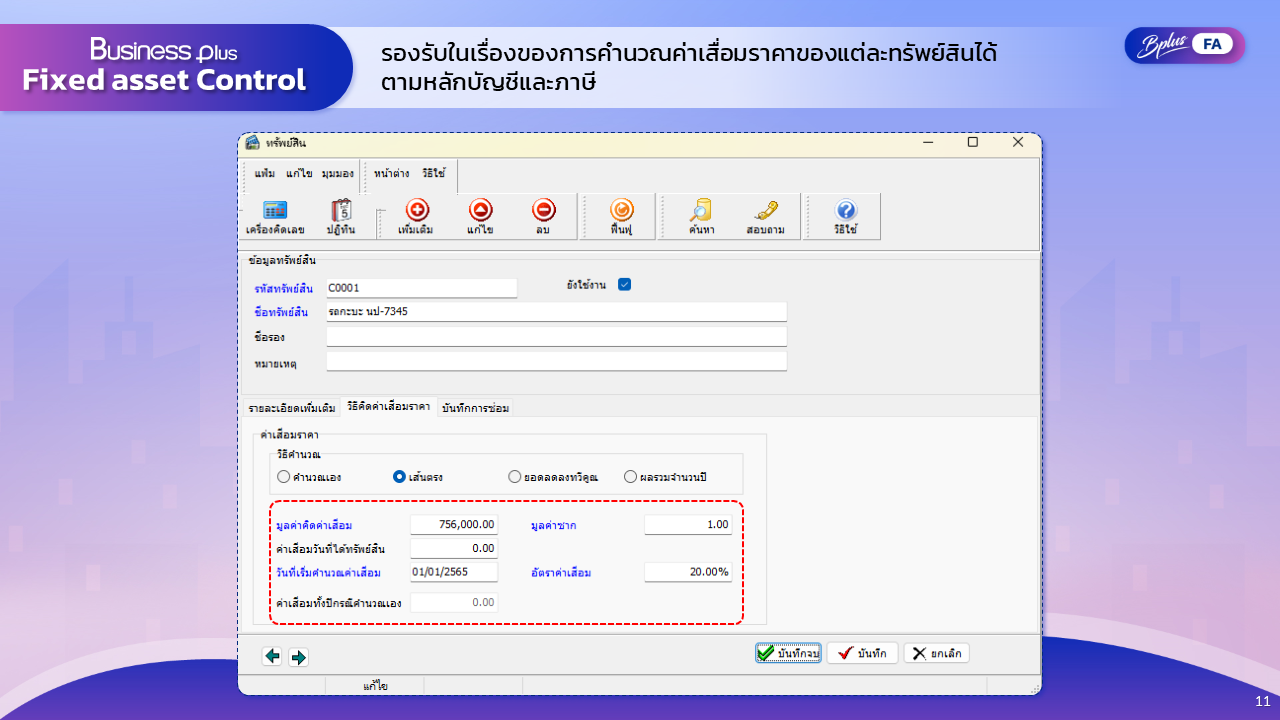This screenshot has width=1280, height=720.
Task: Toggle the ยังใช้งาน checkbox
Action: 624,284
